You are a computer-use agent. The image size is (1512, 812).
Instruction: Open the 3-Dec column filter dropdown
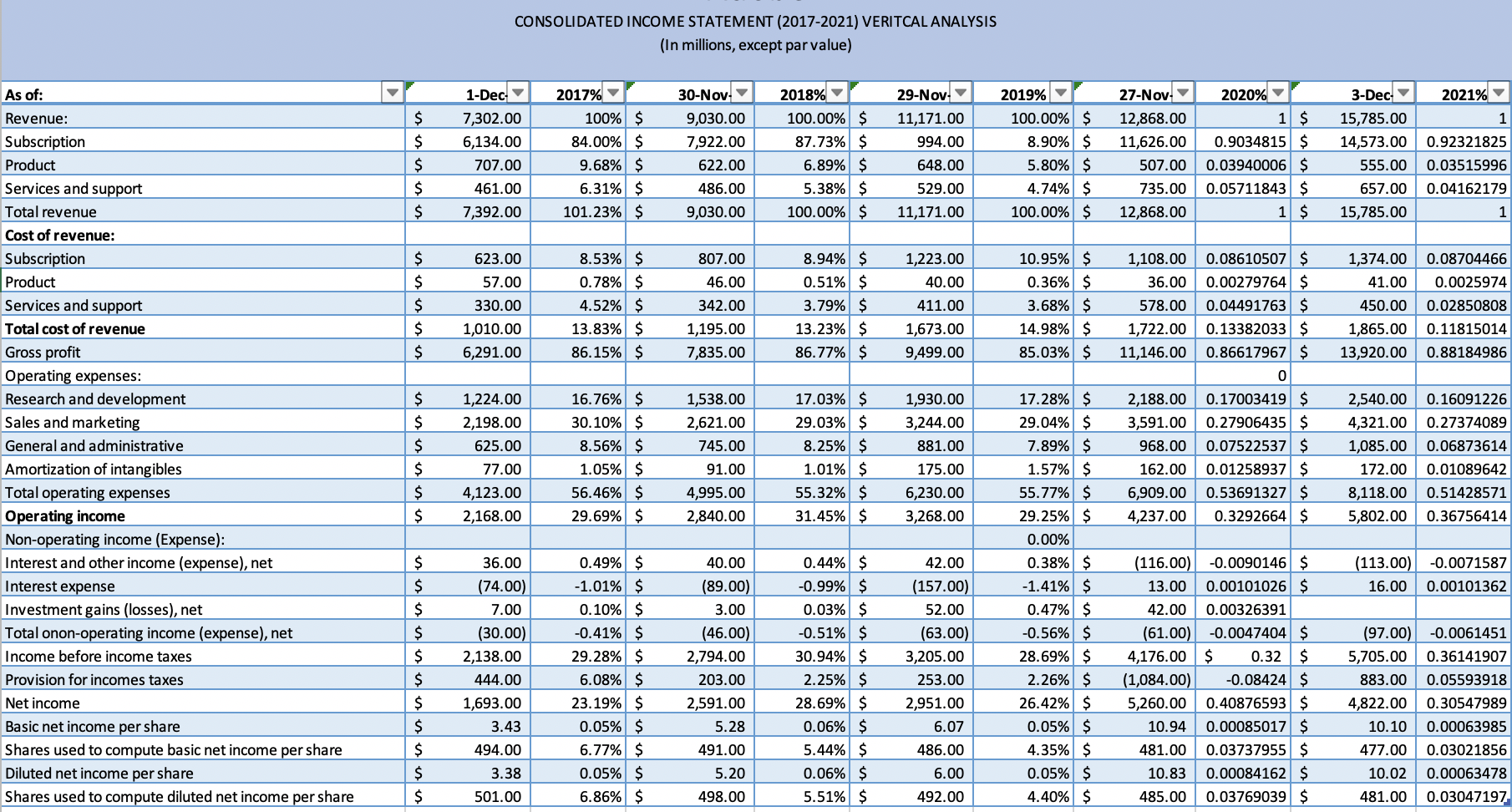pos(1403,94)
